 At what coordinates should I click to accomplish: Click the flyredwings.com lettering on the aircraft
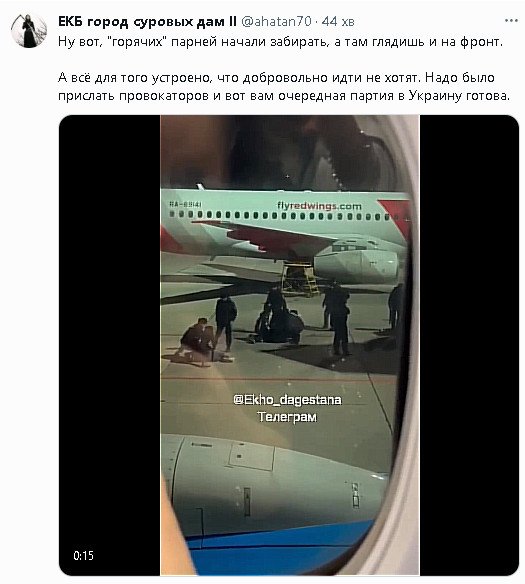point(319,206)
